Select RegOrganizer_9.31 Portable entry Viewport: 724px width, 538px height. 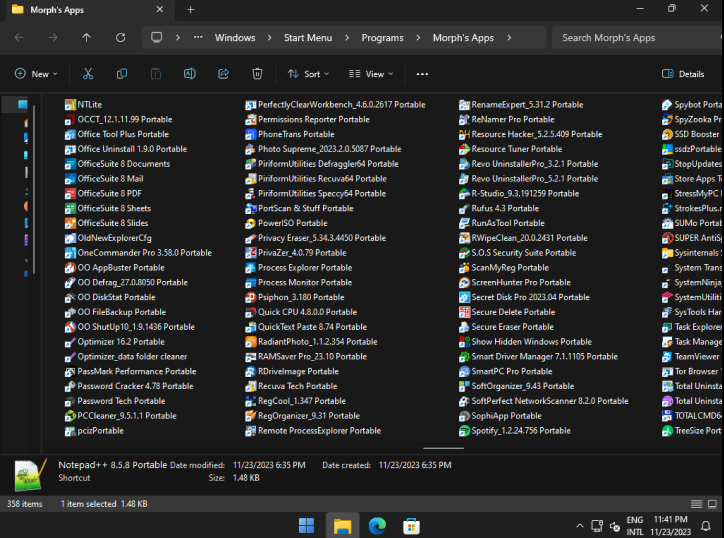pyautogui.click(x=302, y=416)
